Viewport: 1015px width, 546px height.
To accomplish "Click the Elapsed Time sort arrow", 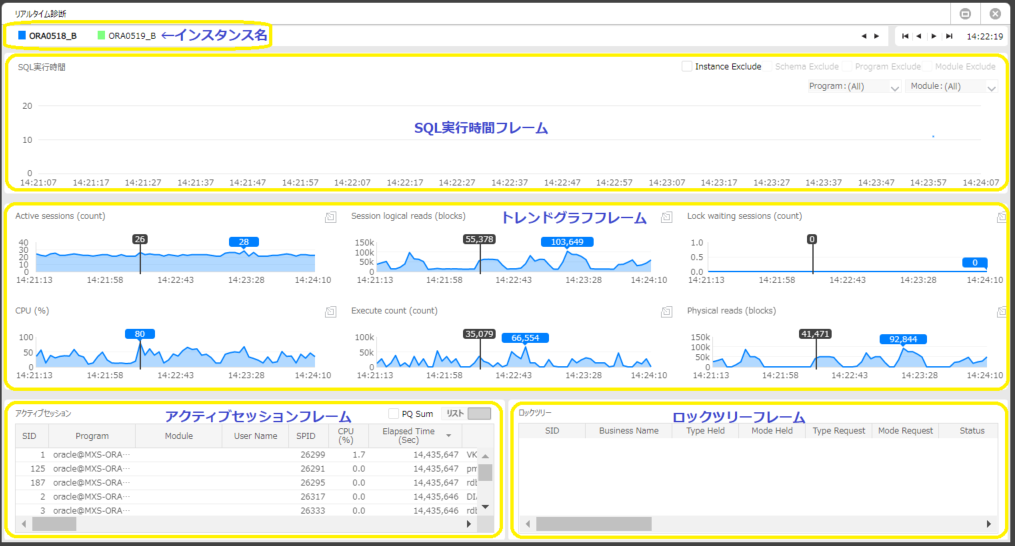I will pos(449,435).
